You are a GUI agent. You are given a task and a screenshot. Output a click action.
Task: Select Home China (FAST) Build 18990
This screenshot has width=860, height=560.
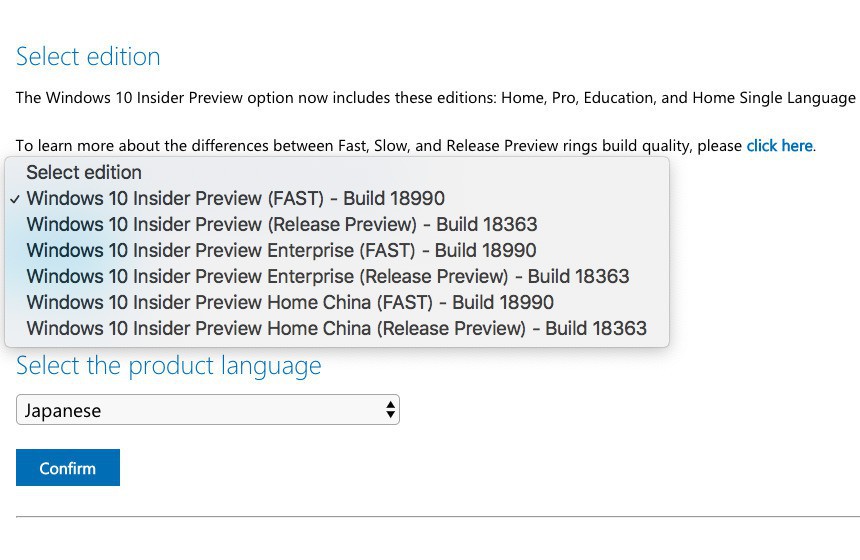point(289,302)
